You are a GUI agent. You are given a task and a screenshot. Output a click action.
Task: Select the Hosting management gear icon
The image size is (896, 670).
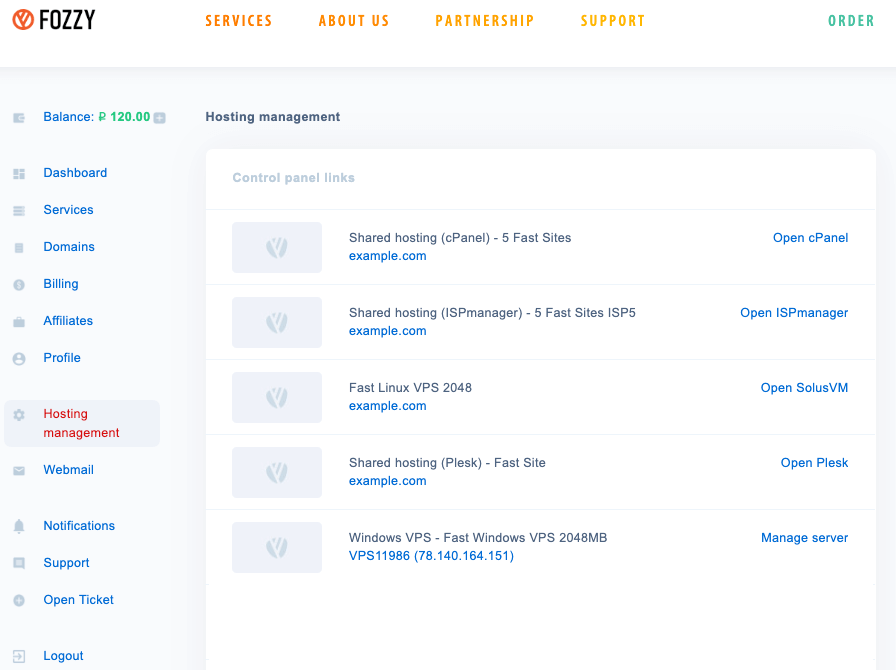[18, 414]
